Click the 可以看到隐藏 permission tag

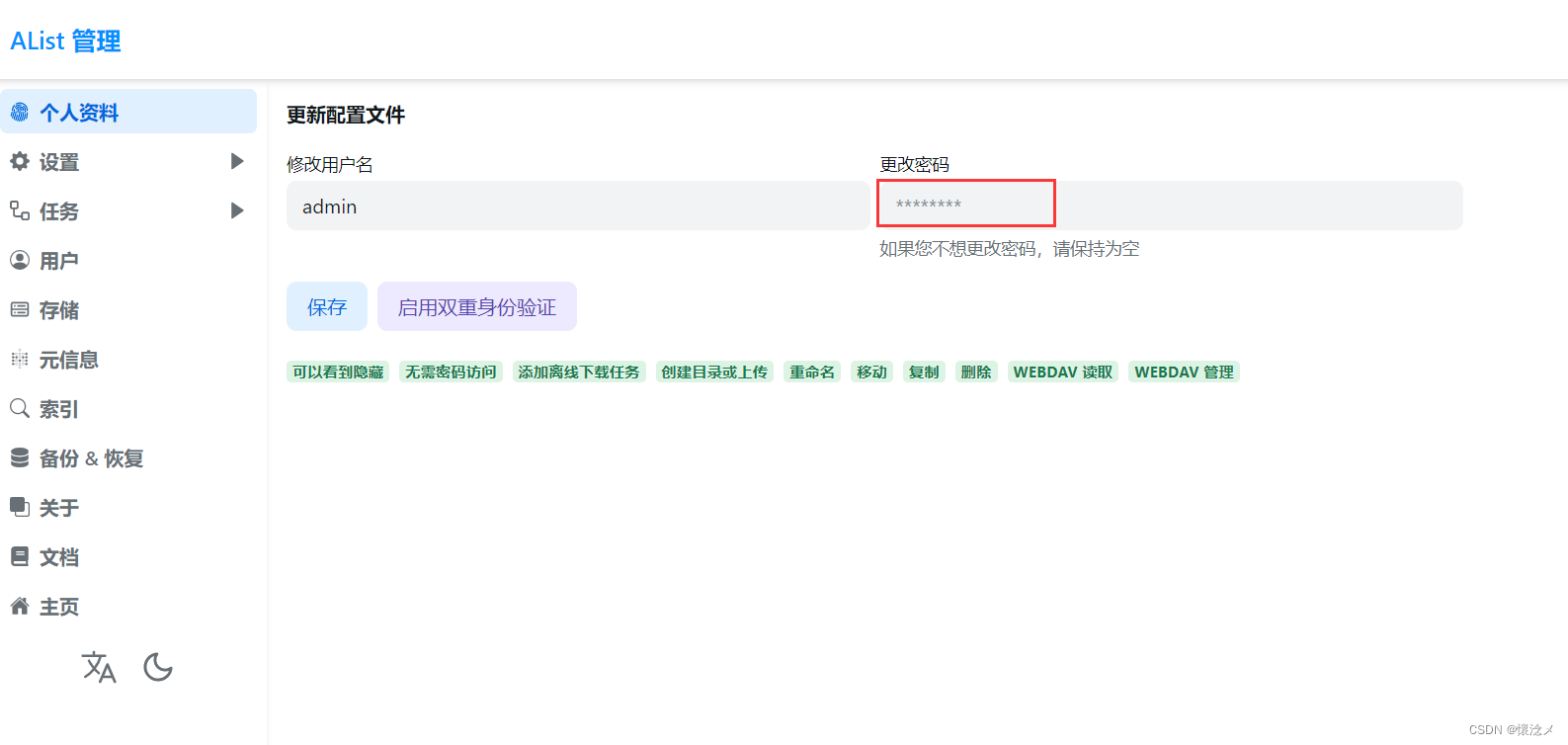point(338,372)
